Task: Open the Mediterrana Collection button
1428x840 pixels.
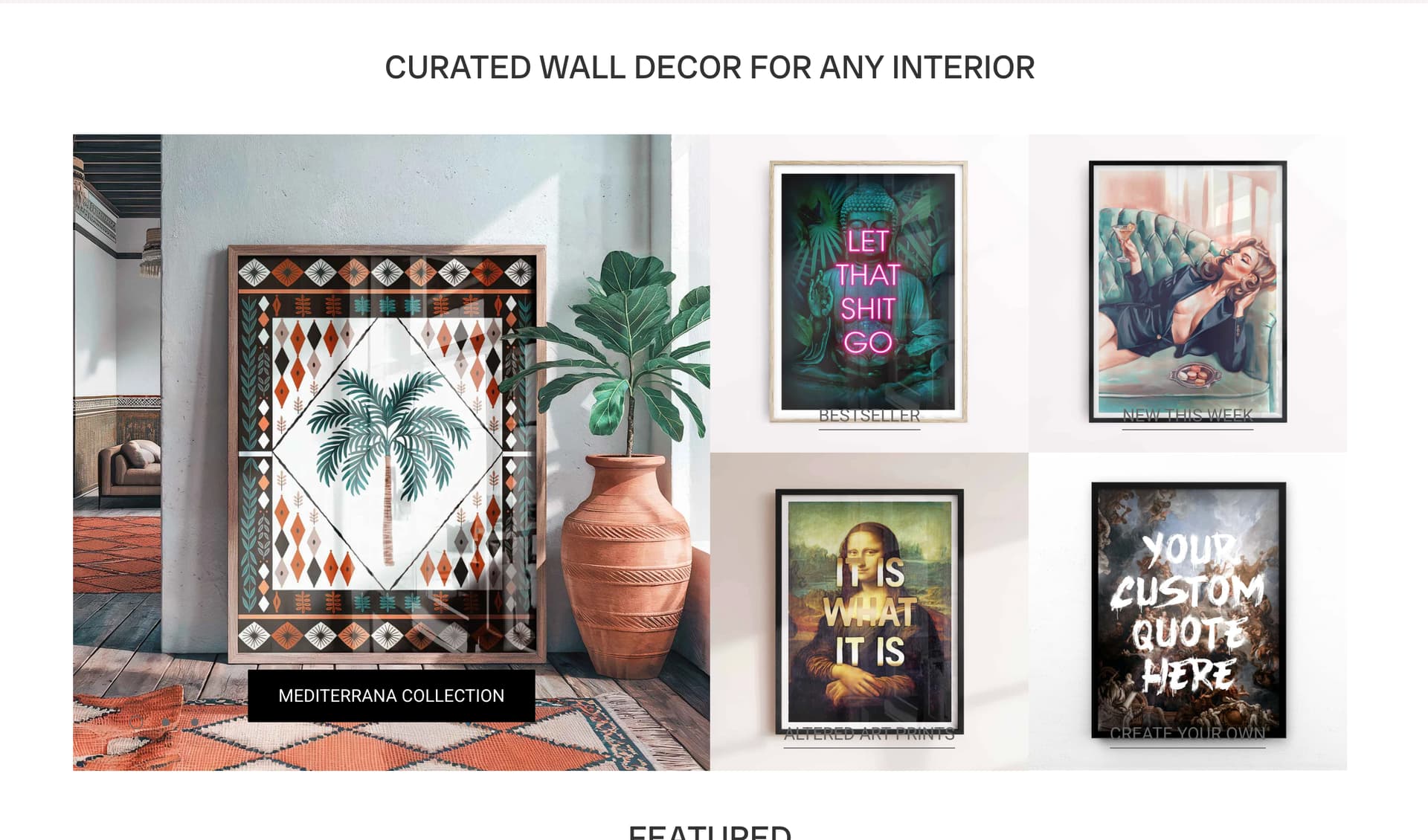Action: point(391,696)
